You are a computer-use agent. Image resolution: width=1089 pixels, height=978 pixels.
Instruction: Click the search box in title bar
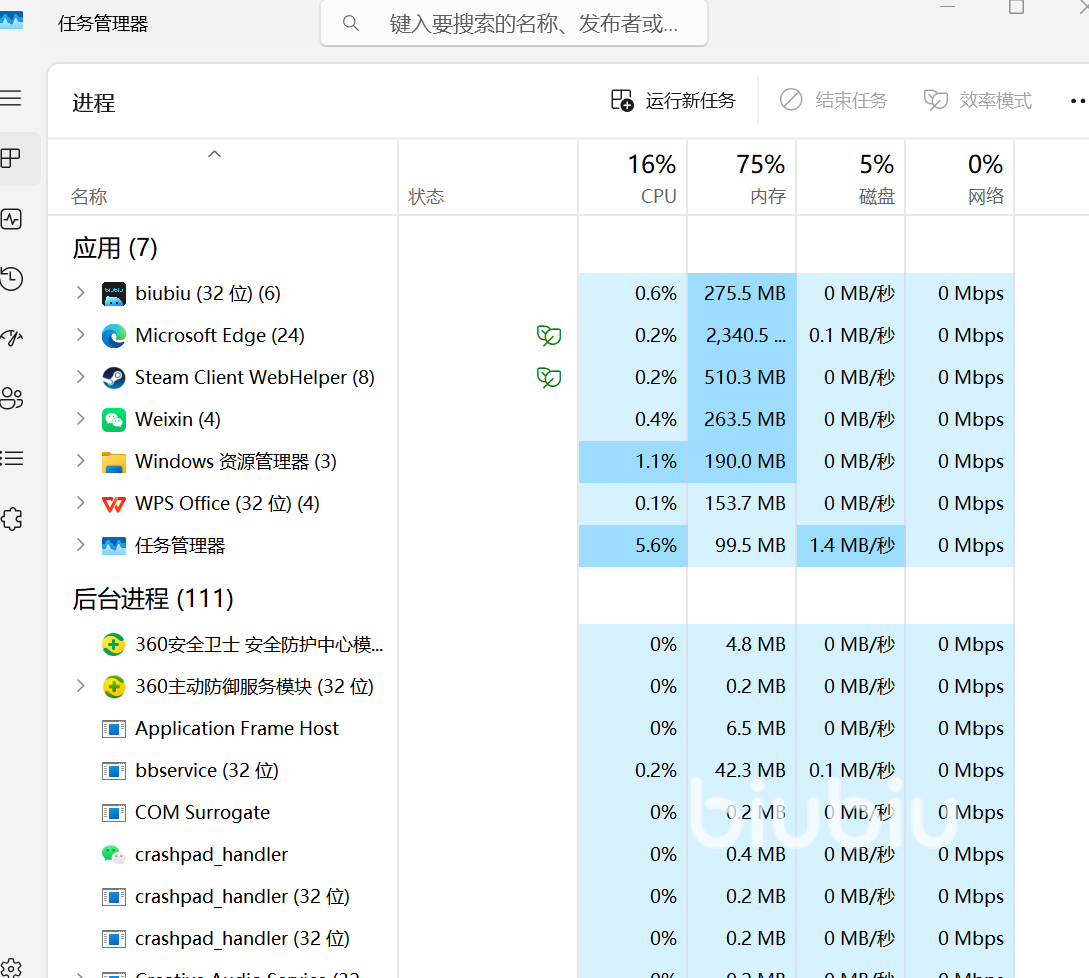(514, 23)
